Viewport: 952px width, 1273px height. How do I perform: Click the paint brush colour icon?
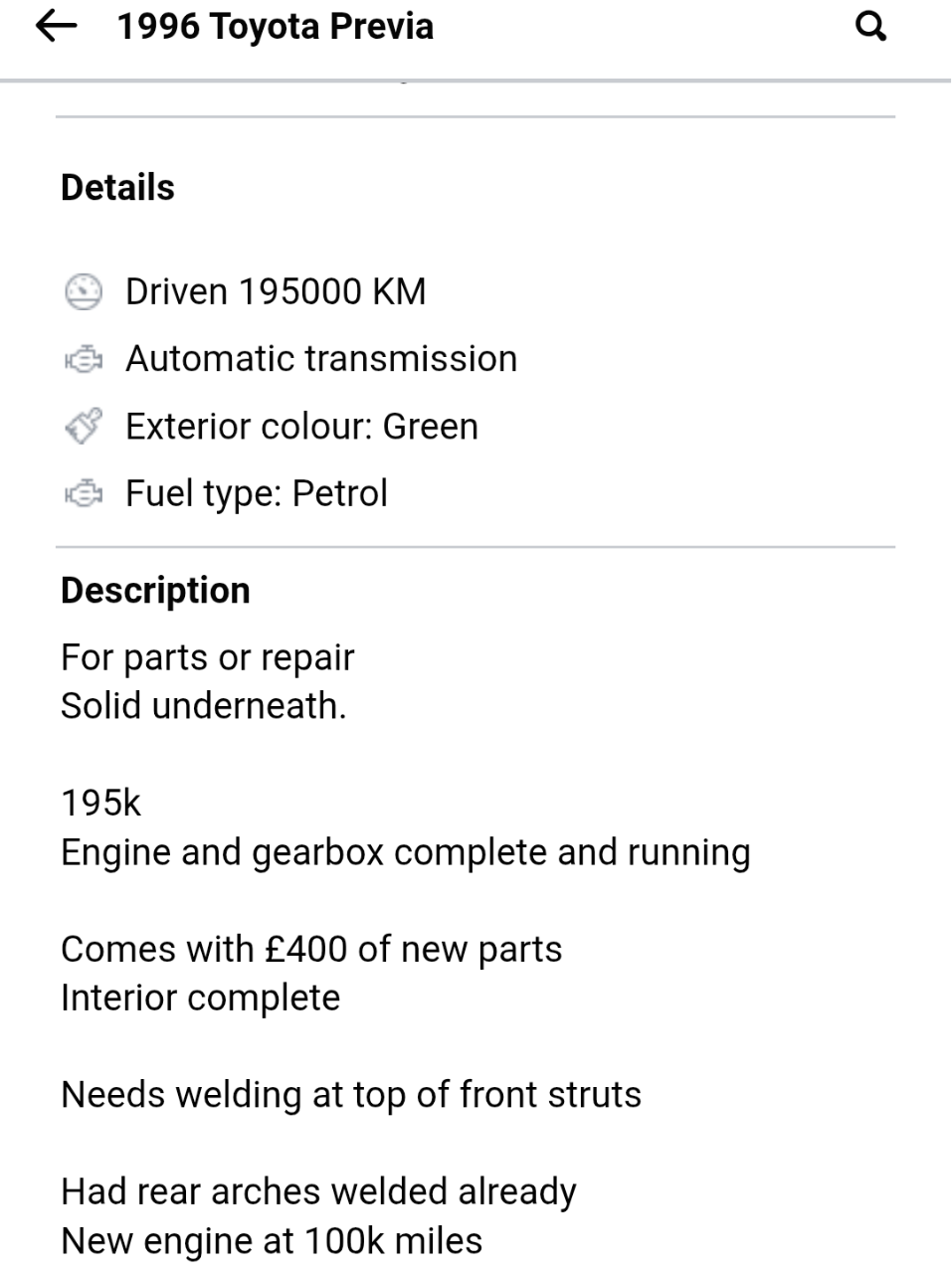[84, 426]
